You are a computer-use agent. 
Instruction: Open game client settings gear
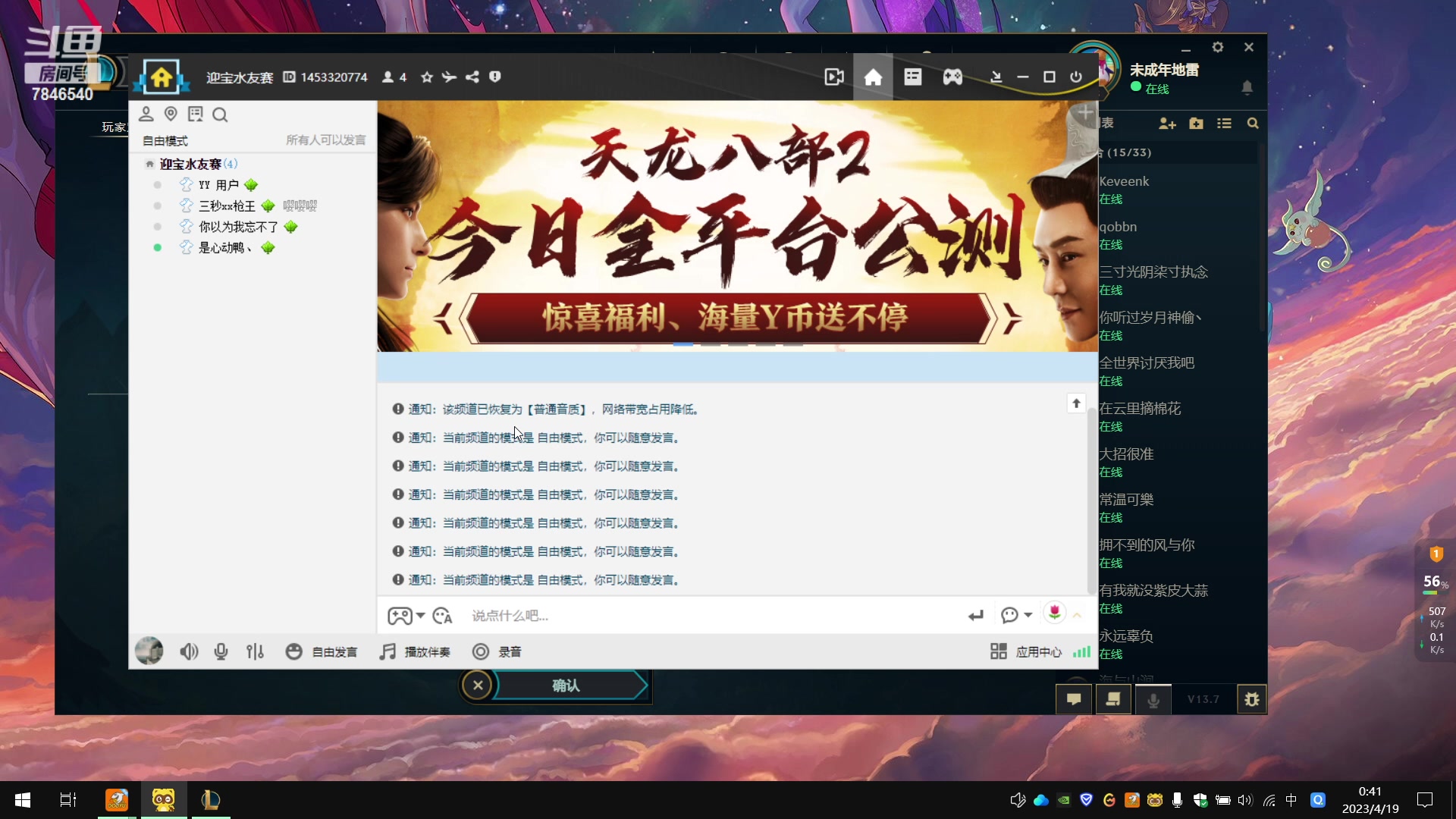click(1218, 47)
